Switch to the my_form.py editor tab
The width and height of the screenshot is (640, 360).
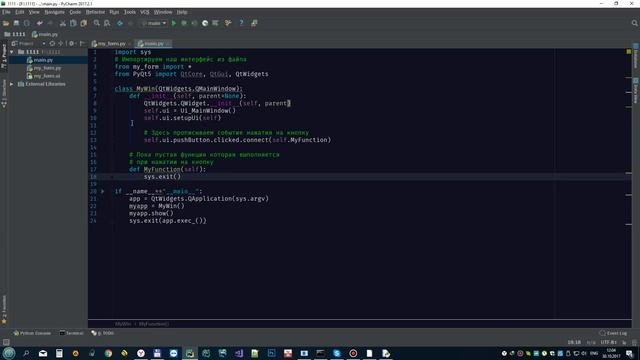tap(111, 44)
